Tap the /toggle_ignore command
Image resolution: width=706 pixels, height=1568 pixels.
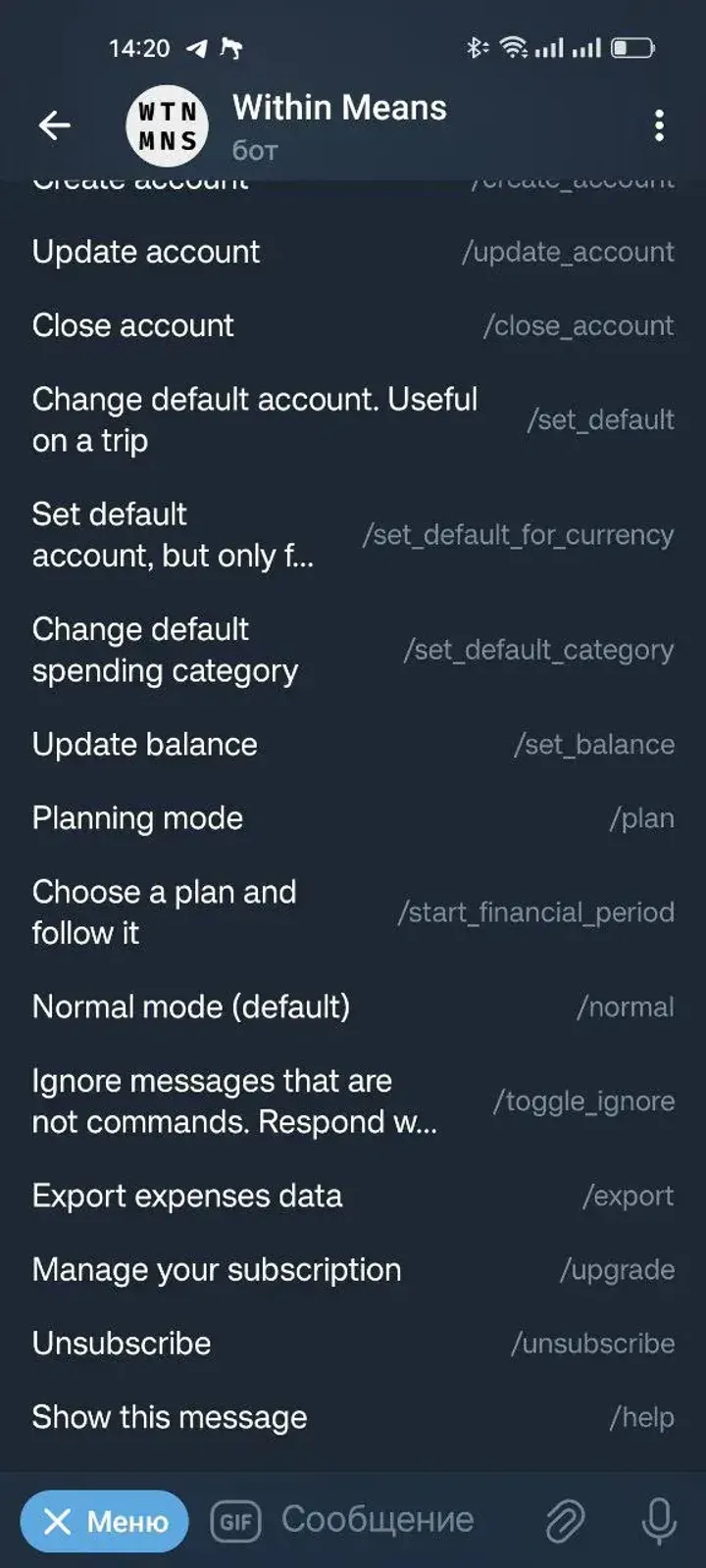click(x=583, y=1102)
